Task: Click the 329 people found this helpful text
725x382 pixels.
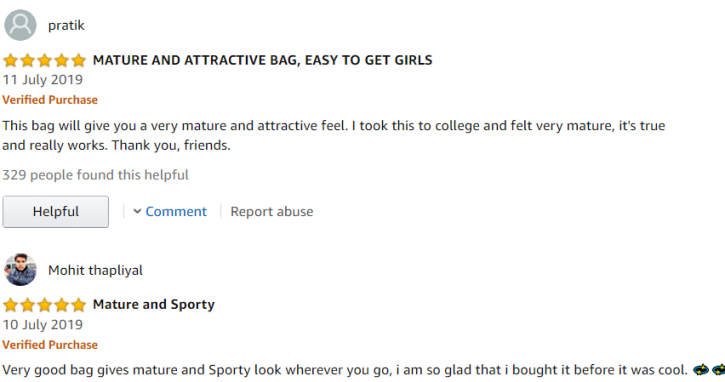Action: pyautogui.click(x=95, y=175)
